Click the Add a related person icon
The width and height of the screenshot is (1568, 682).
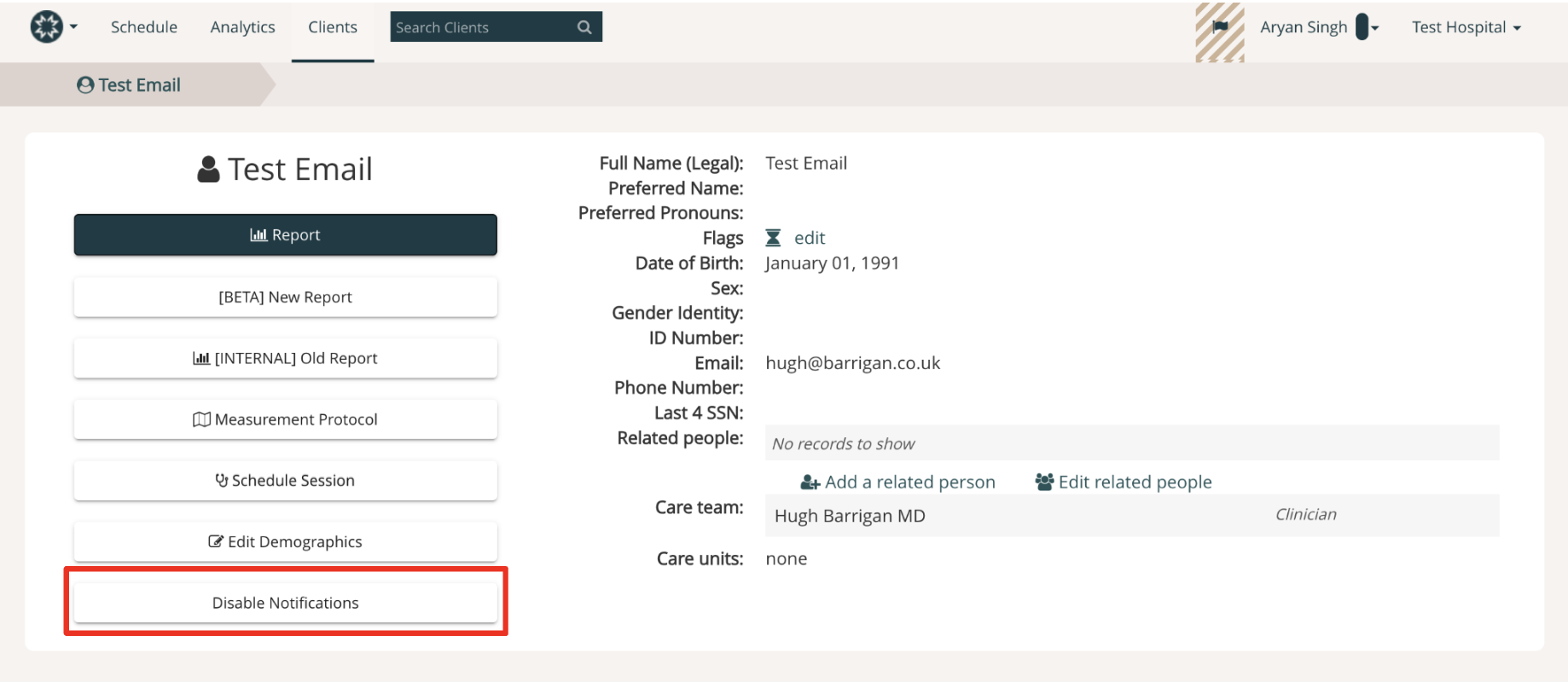(x=810, y=483)
